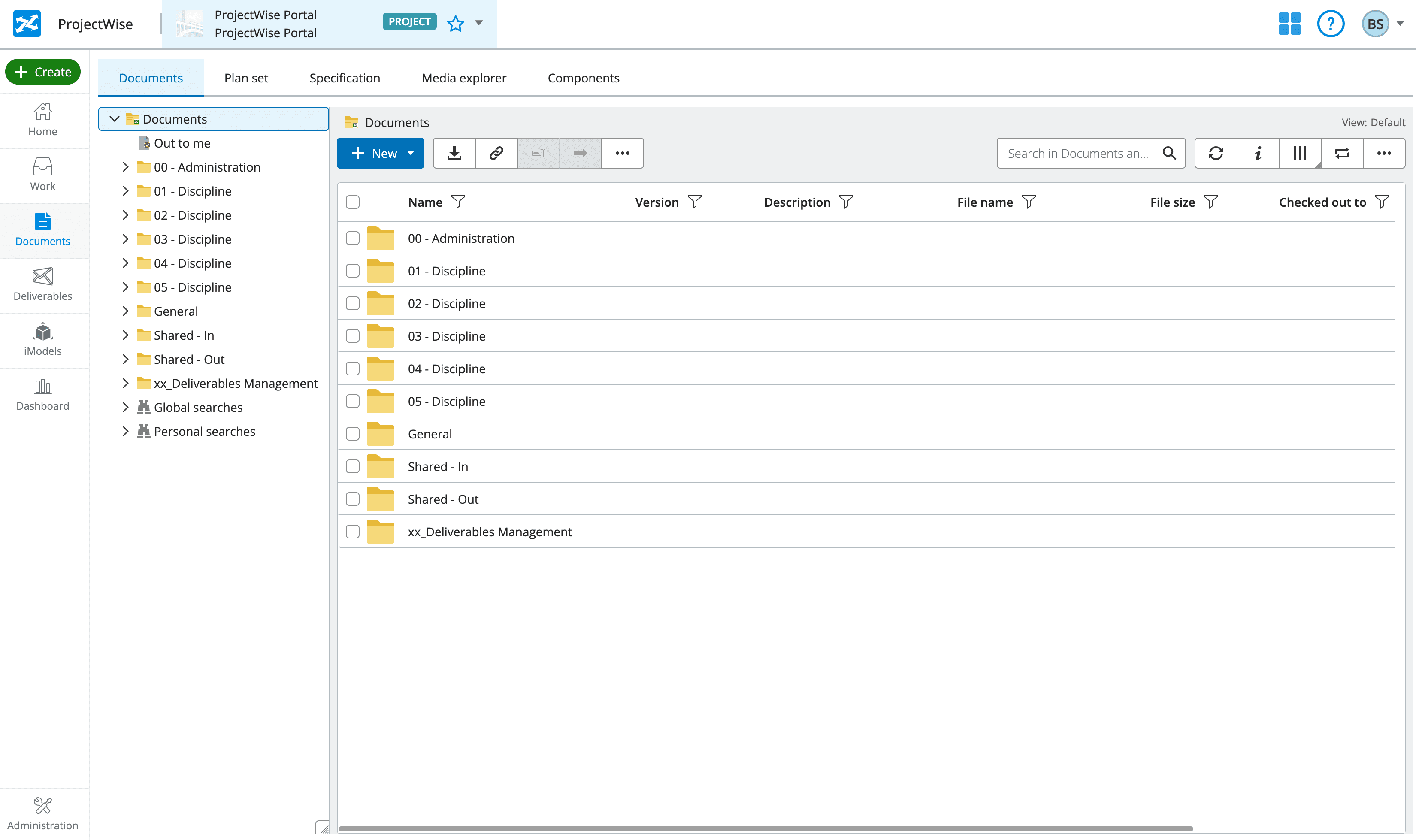Open the apps grid icon in top bar
Viewport: 1416px width, 840px height.
coord(1289,23)
